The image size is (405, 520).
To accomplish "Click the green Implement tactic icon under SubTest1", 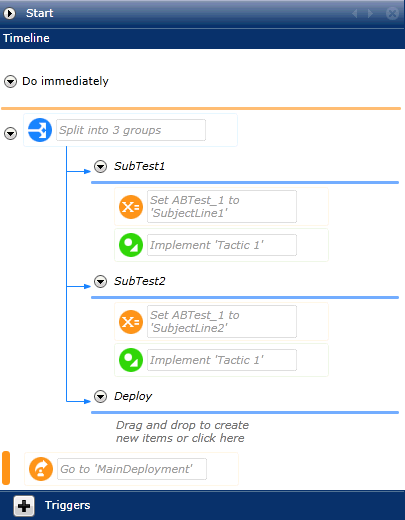I will (131, 245).
